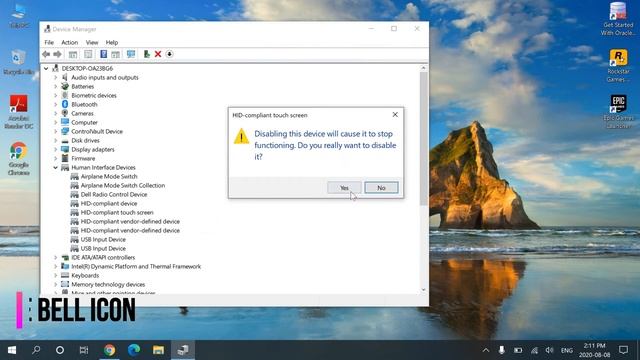
Task: Open the Windows Start menu
Action: coord(12,350)
